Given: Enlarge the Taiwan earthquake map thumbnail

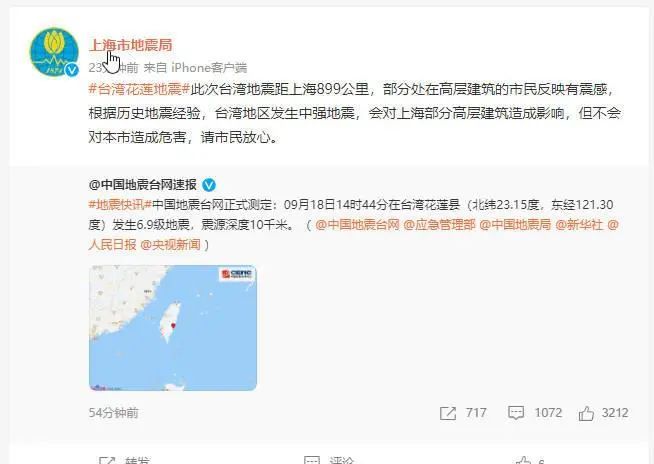Looking at the screenshot, I should click(173, 328).
